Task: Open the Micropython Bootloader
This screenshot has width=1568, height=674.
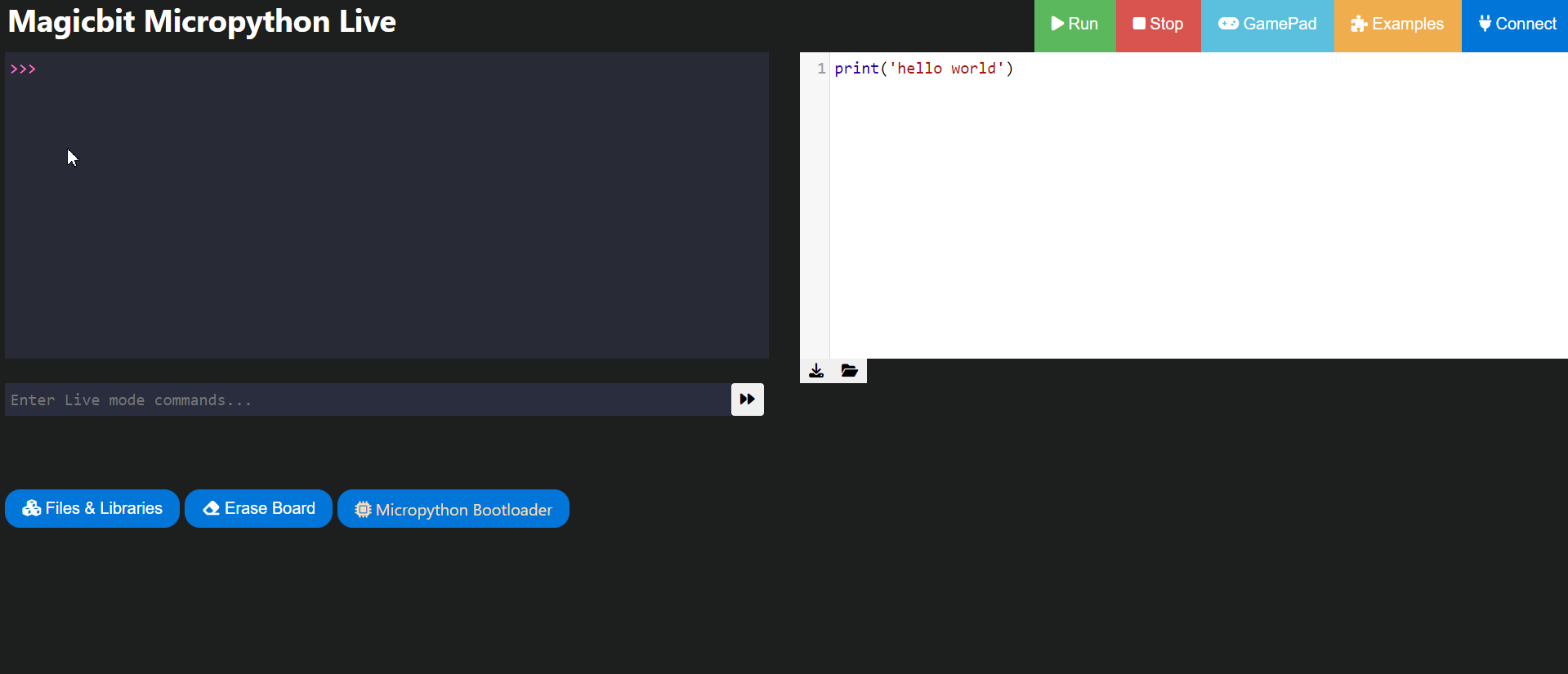Action: tap(453, 508)
